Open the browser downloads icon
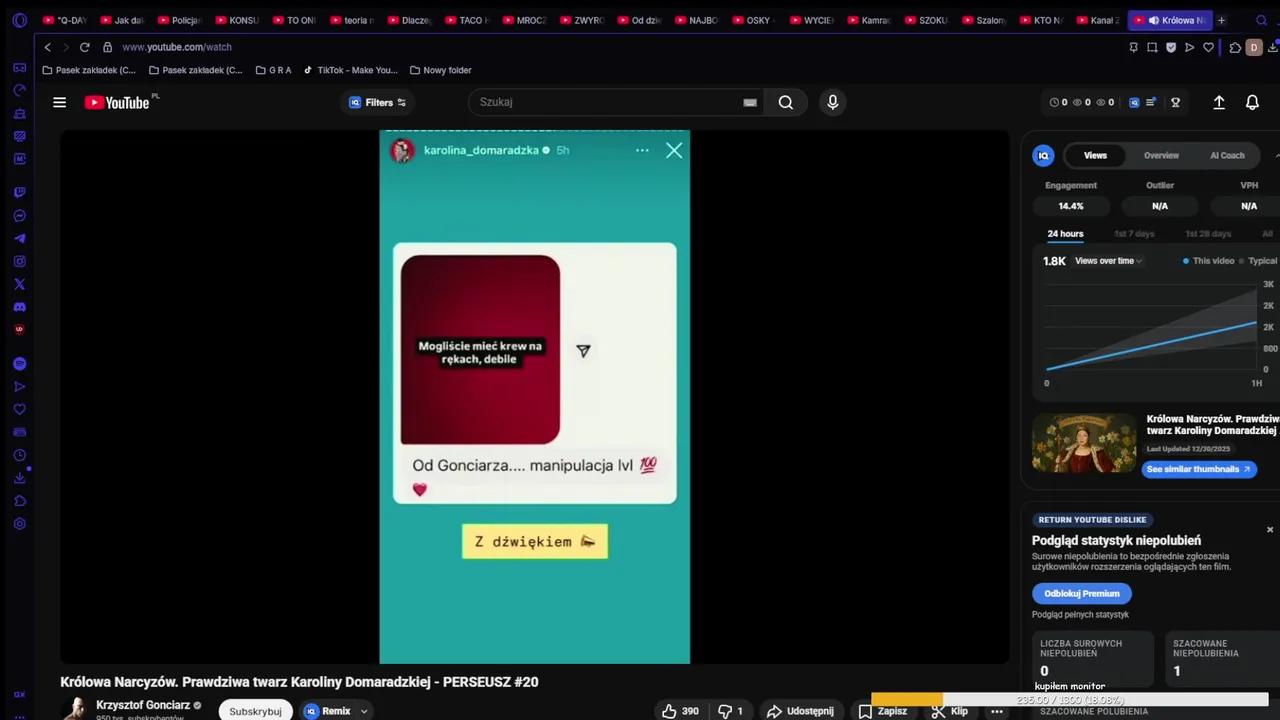This screenshot has width=1280, height=720. pyautogui.click(x=1272, y=47)
